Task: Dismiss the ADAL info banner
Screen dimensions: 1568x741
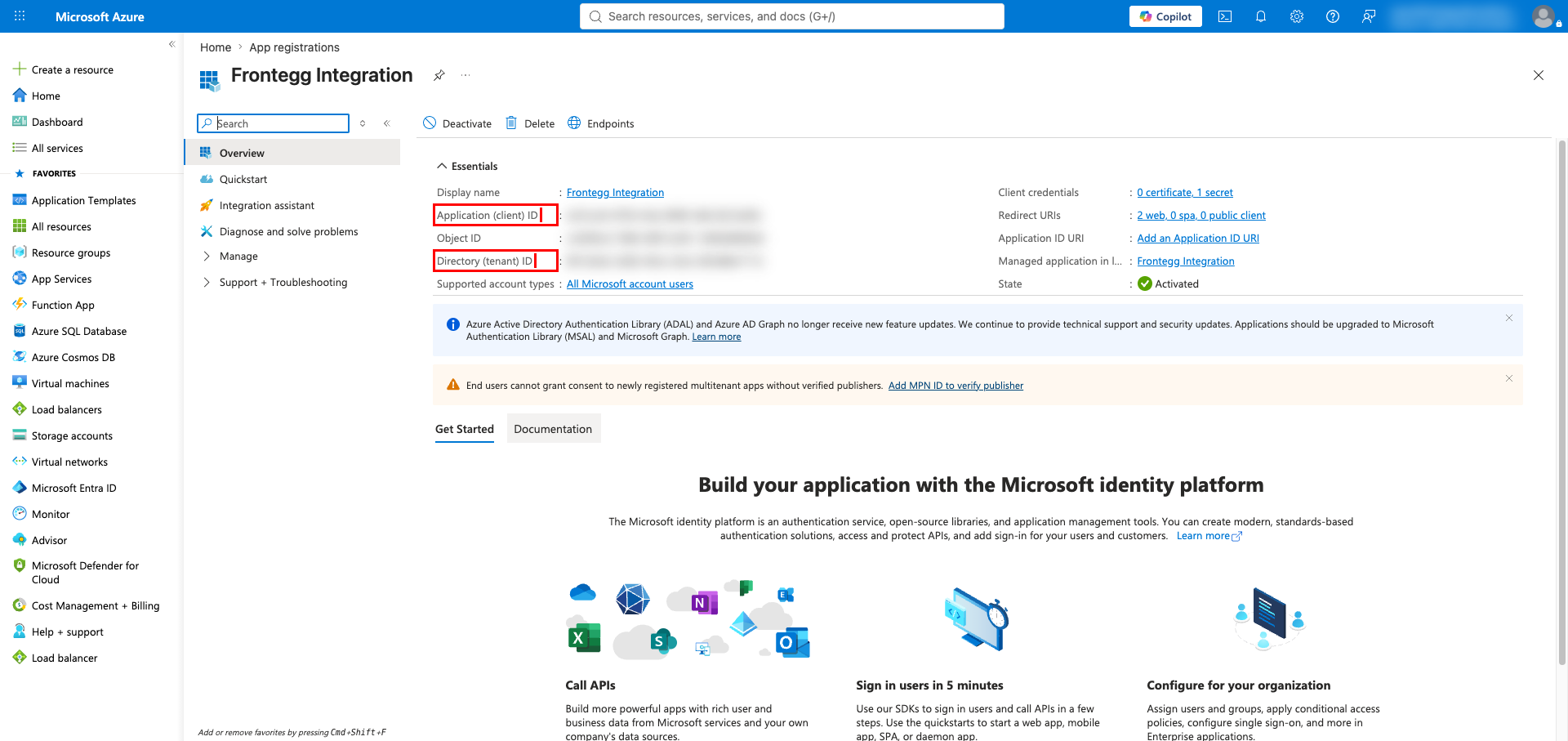Action: click(1509, 318)
